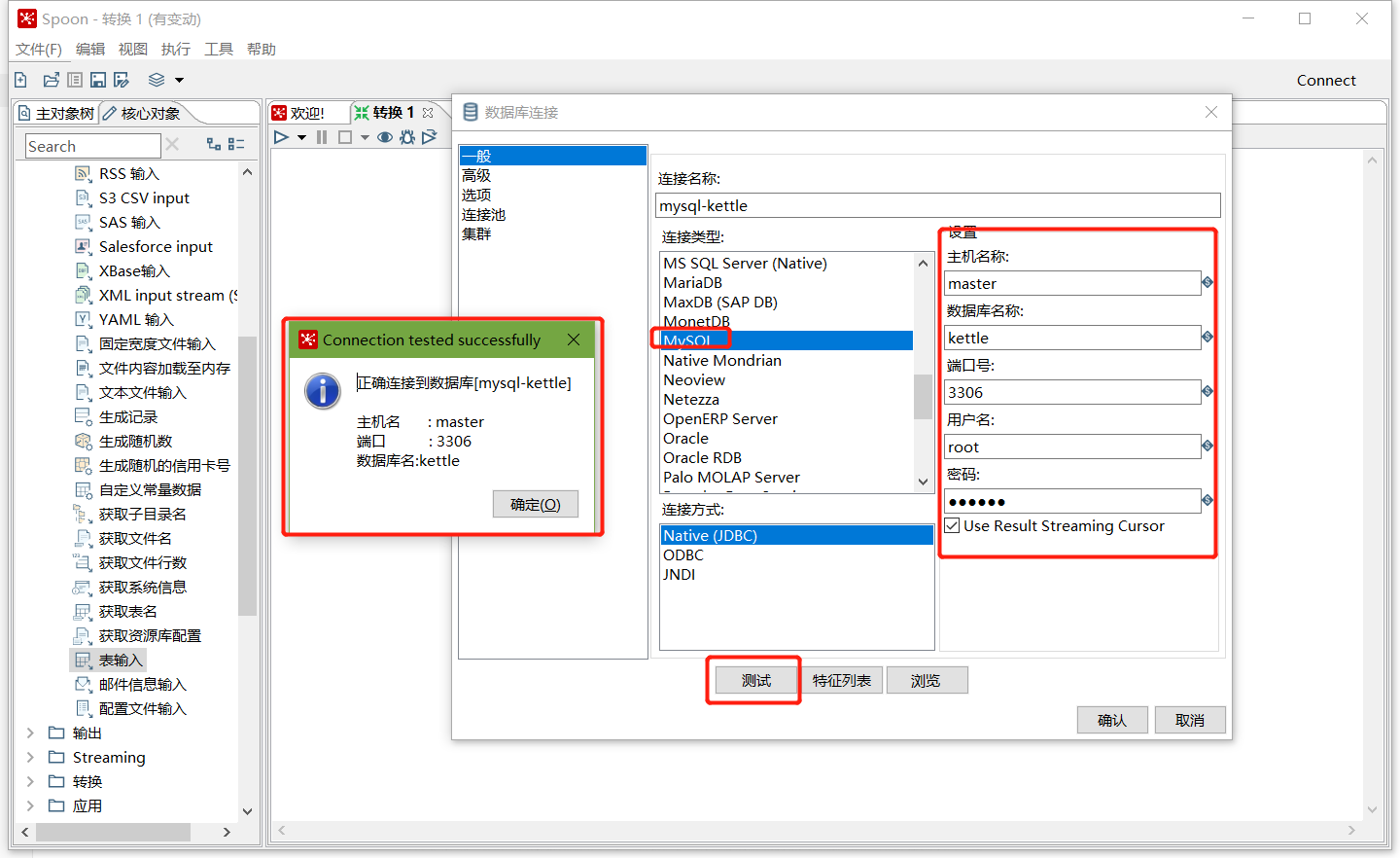Open the 文件(F) menu
Viewport: 1400px width, 858px height.
pos(39,50)
